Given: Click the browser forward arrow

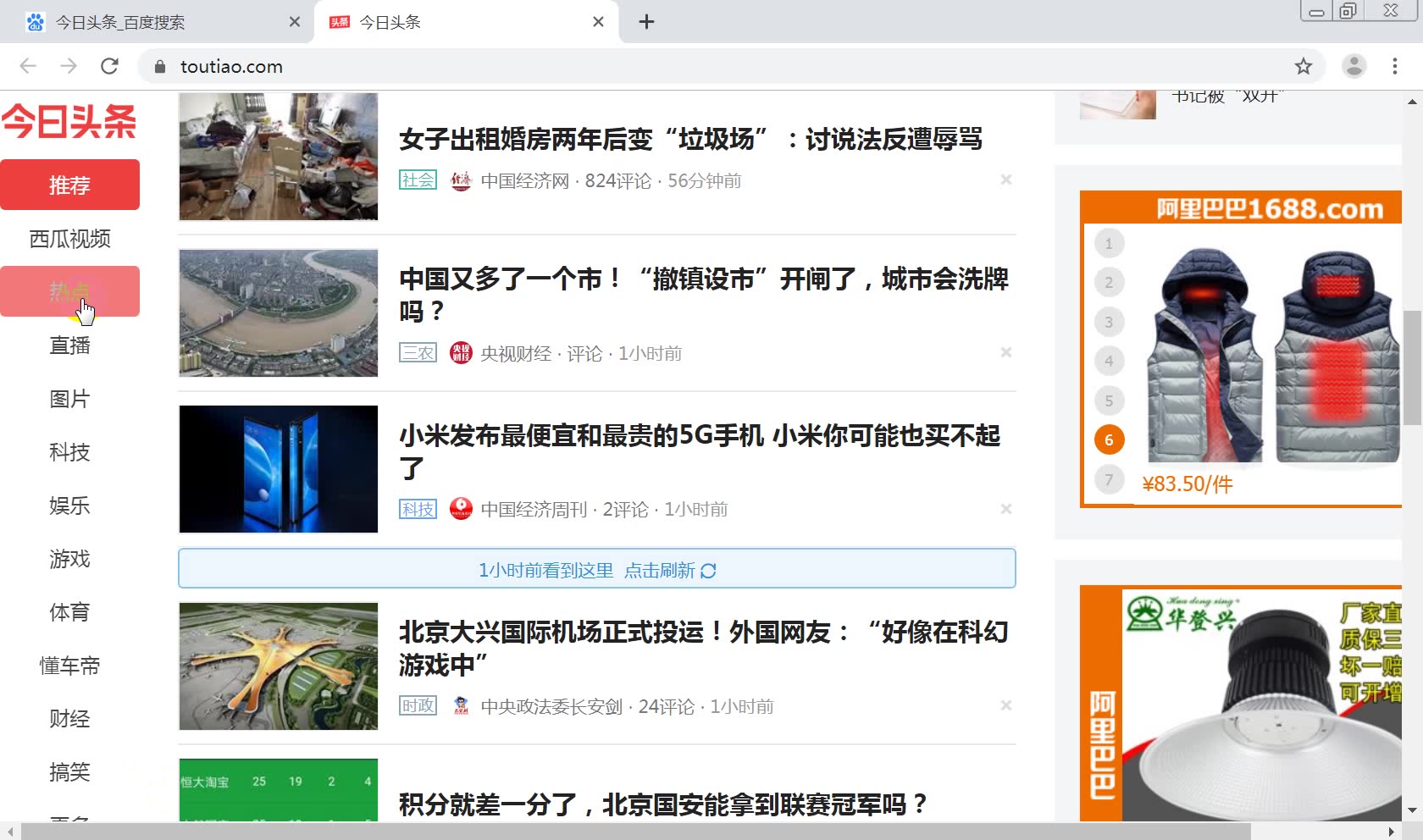Looking at the screenshot, I should [69, 66].
